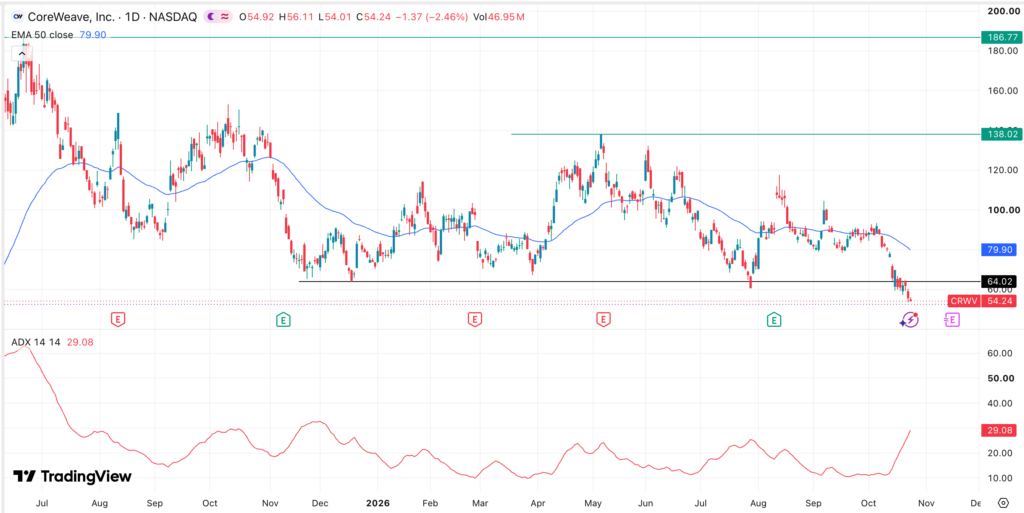Click the change value −1.37 (−2.46%)

431,18
